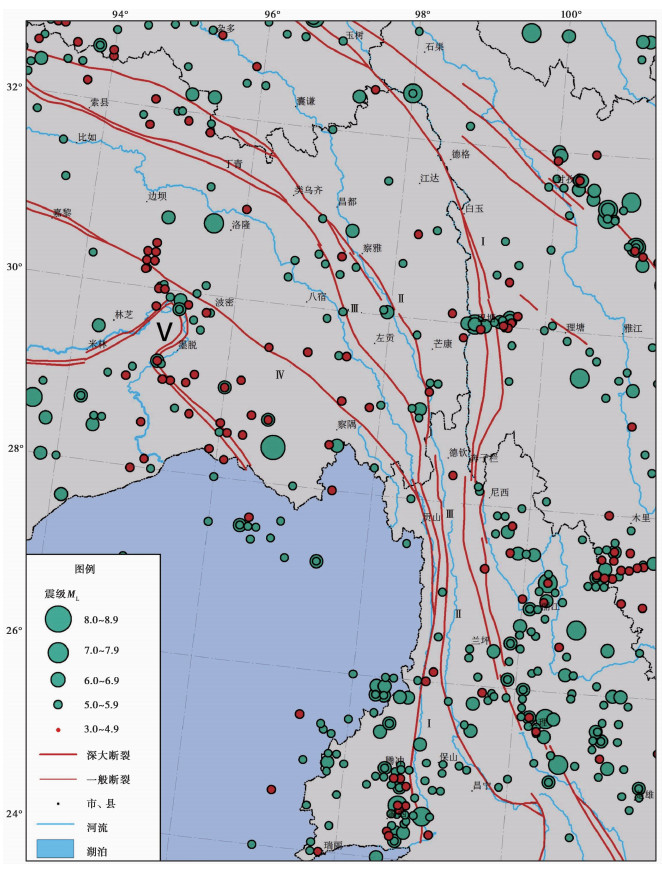Click the blue river line sample beside 河流

pyautogui.click(x=55, y=825)
